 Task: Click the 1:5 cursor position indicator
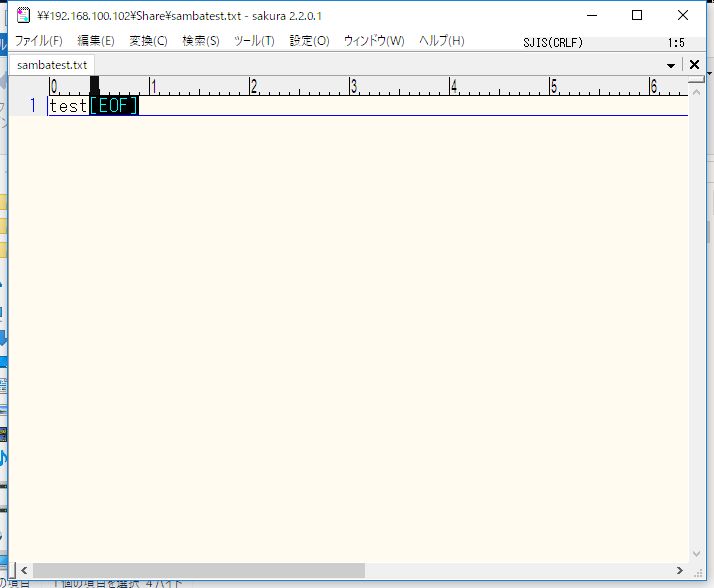[x=676, y=43]
